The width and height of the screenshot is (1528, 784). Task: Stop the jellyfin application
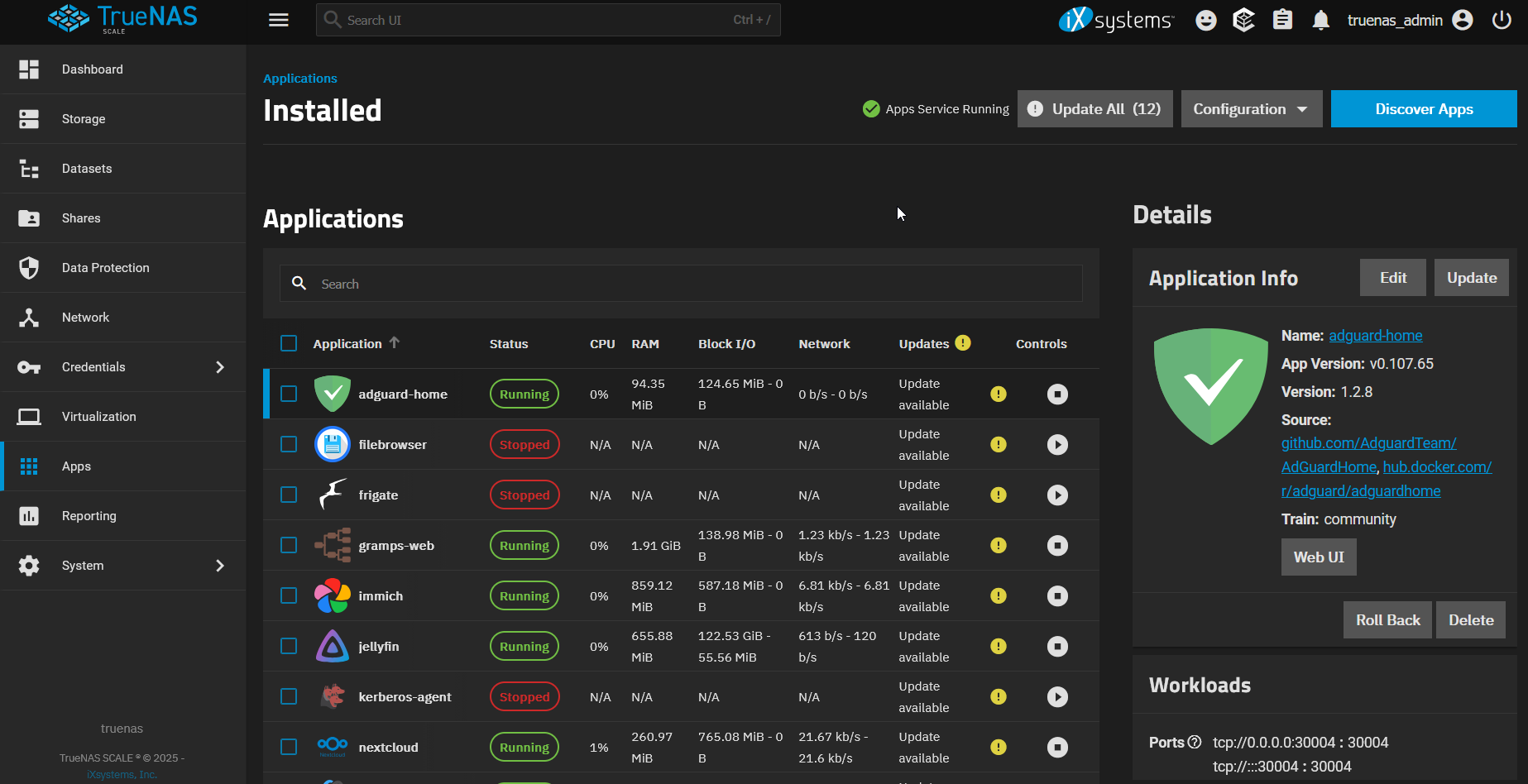tap(1057, 647)
